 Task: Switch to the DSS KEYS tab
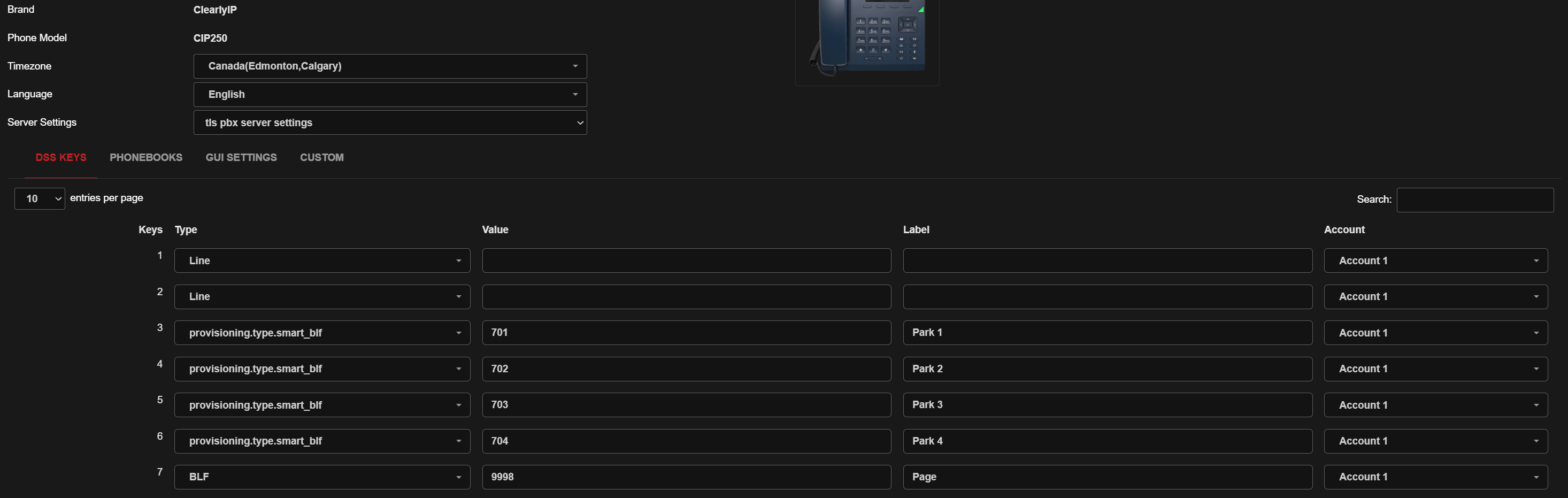point(61,158)
